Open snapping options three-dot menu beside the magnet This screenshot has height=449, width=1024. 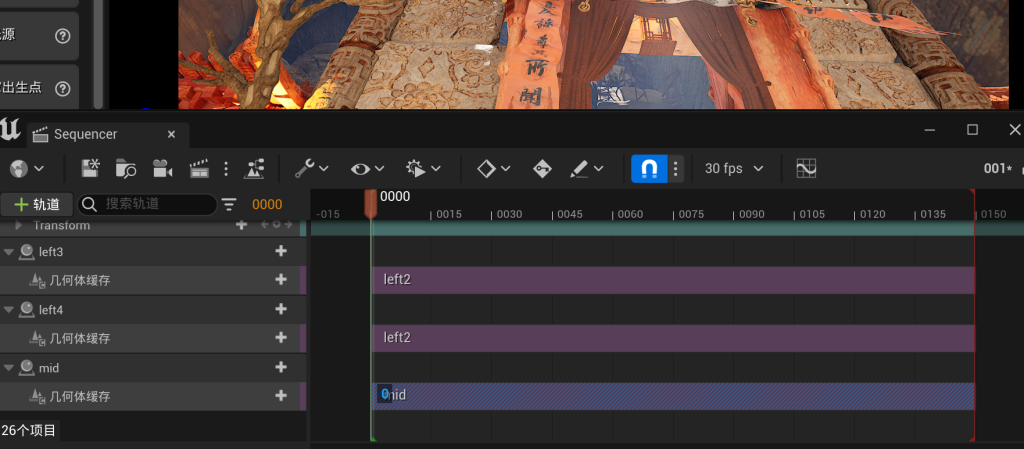(676, 168)
